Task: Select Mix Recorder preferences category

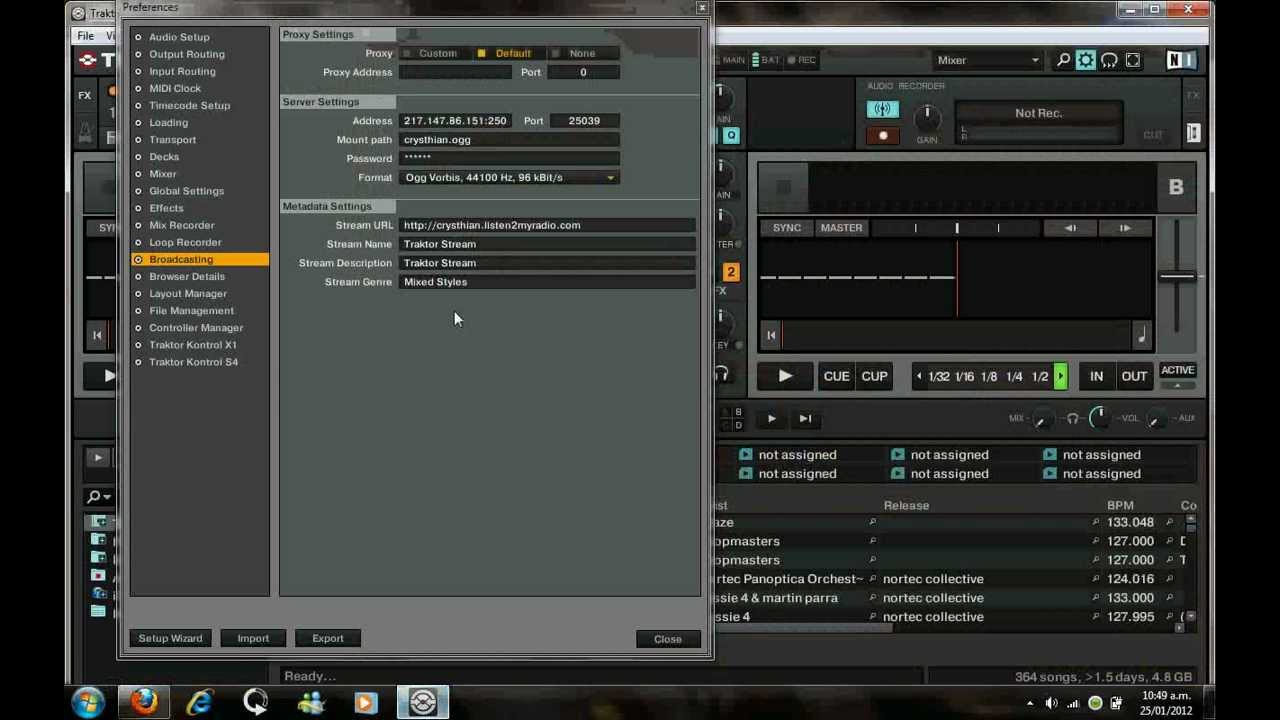Action: (x=181, y=225)
